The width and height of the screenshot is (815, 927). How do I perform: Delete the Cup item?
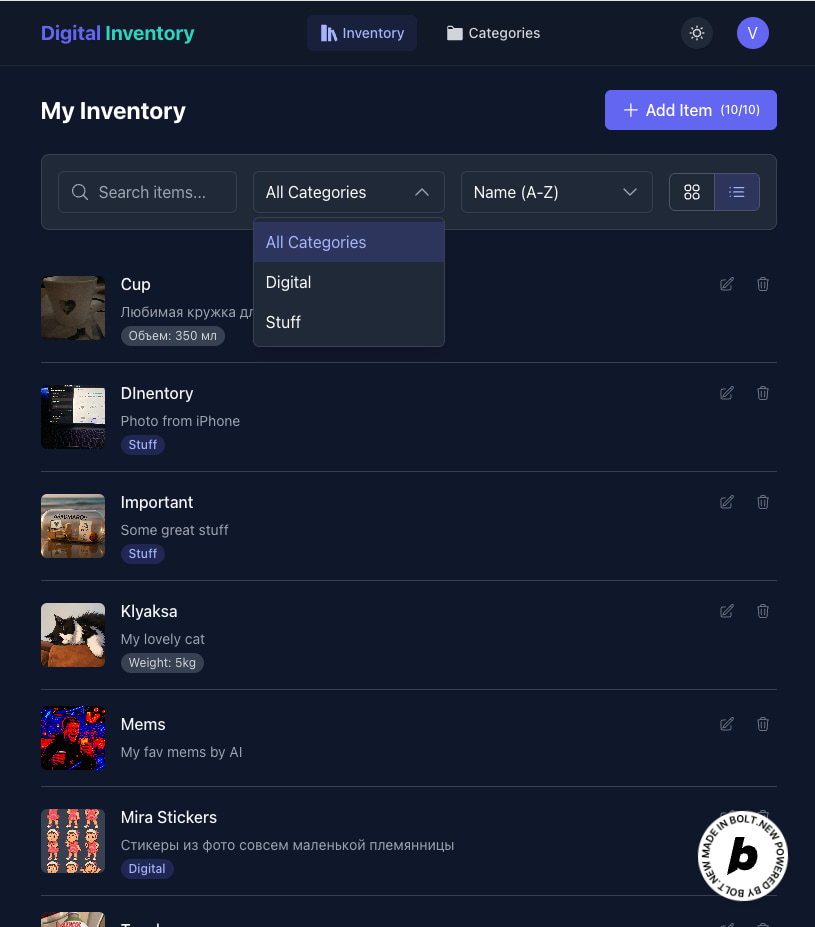[763, 284]
